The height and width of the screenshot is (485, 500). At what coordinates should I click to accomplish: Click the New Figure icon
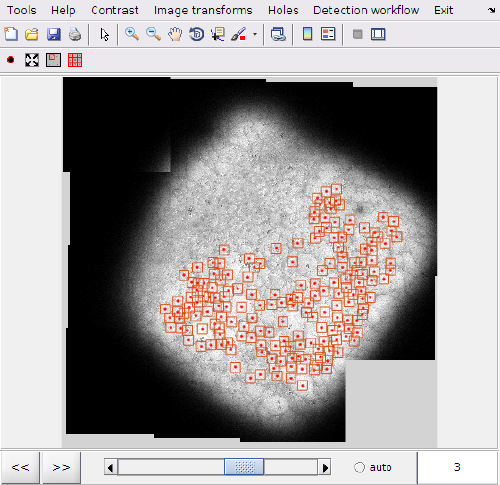[x=11, y=34]
